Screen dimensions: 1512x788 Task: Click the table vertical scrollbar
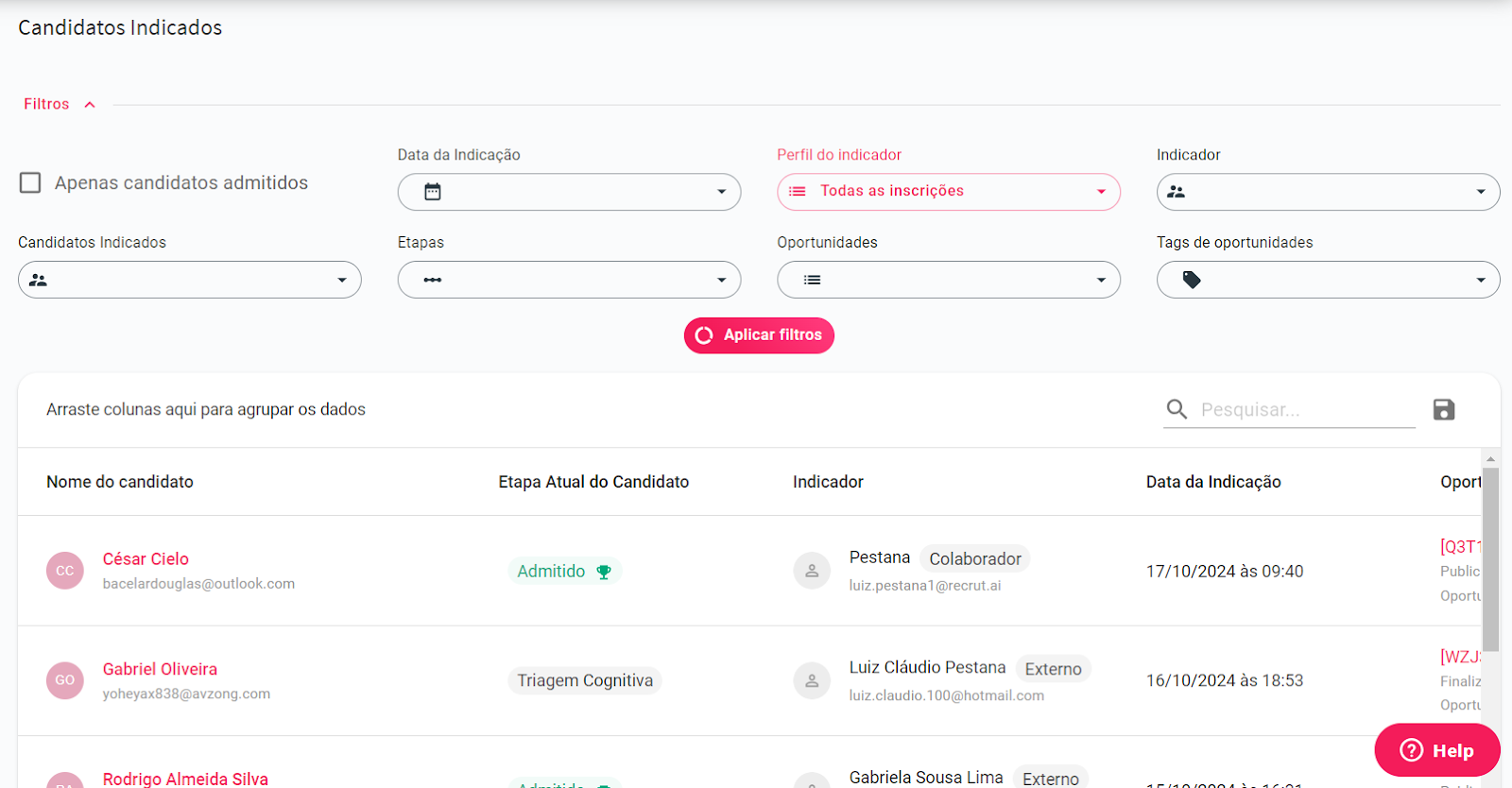(1490, 557)
